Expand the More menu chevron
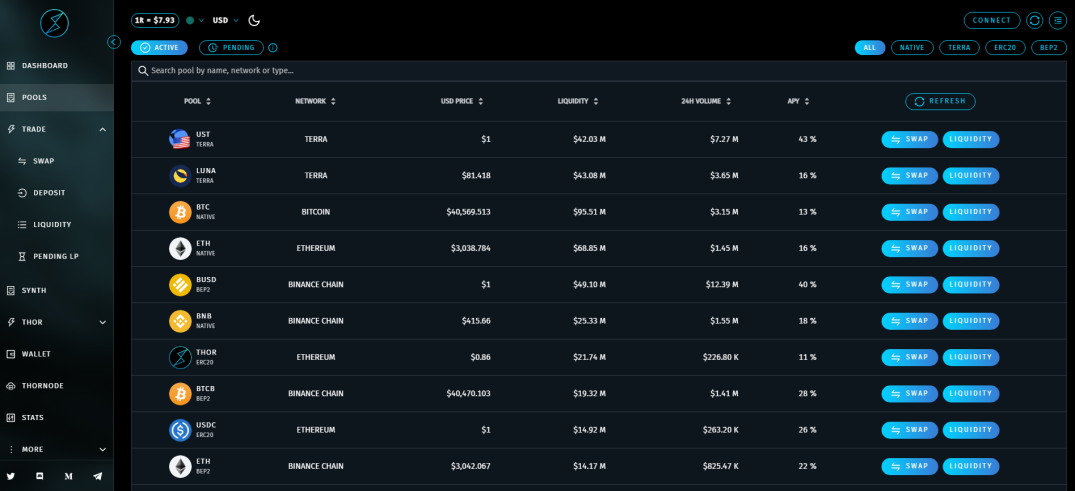This screenshot has height=491, width=1075. (x=103, y=450)
